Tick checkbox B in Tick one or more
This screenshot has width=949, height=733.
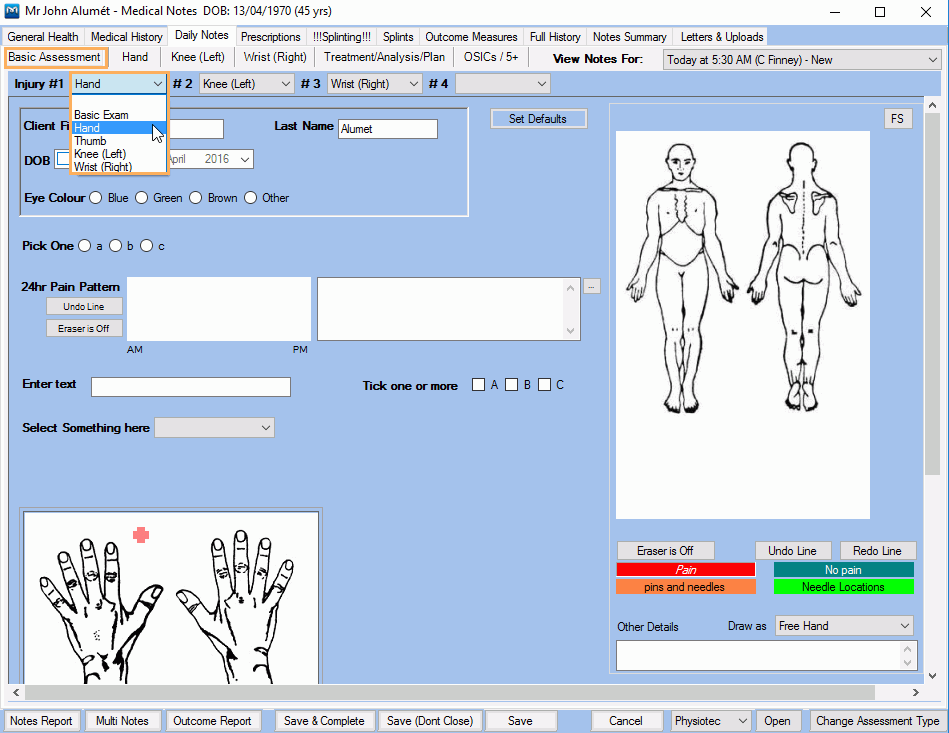pos(511,385)
